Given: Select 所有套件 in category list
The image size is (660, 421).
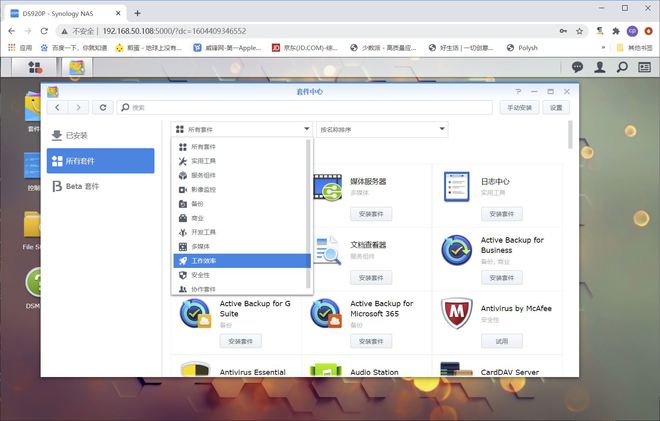Looking at the screenshot, I should coord(240,147).
